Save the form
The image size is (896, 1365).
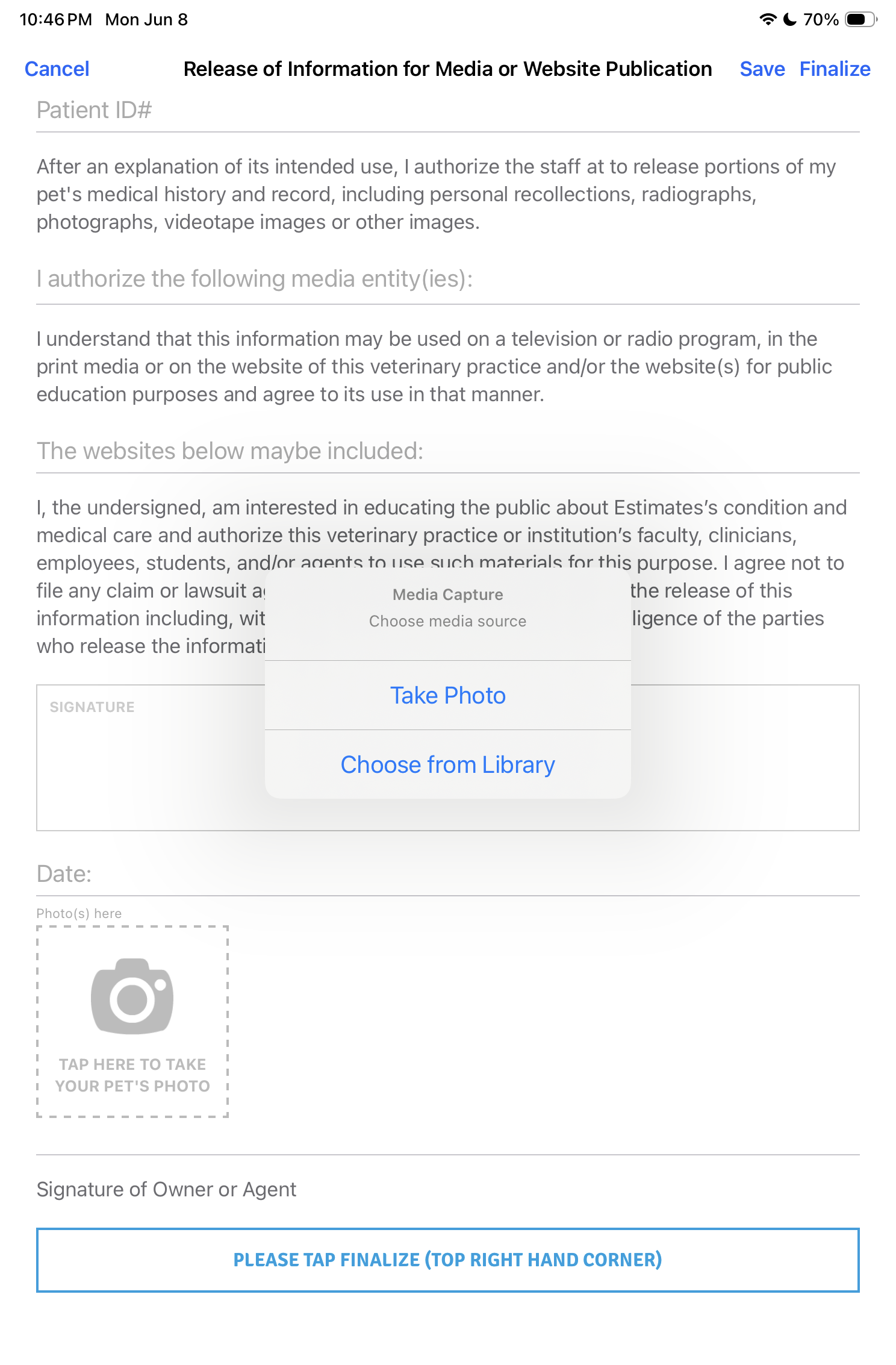(x=762, y=69)
